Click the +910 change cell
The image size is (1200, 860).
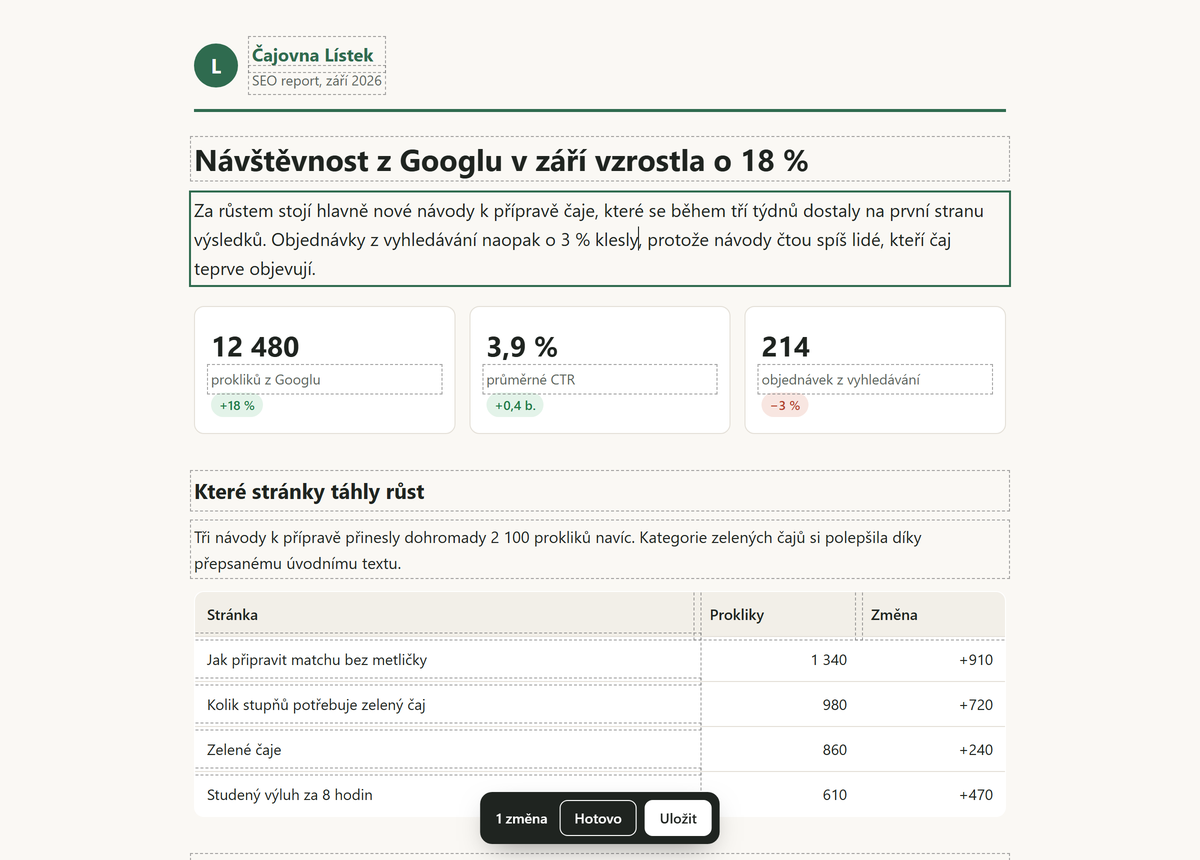click(932, 660)
